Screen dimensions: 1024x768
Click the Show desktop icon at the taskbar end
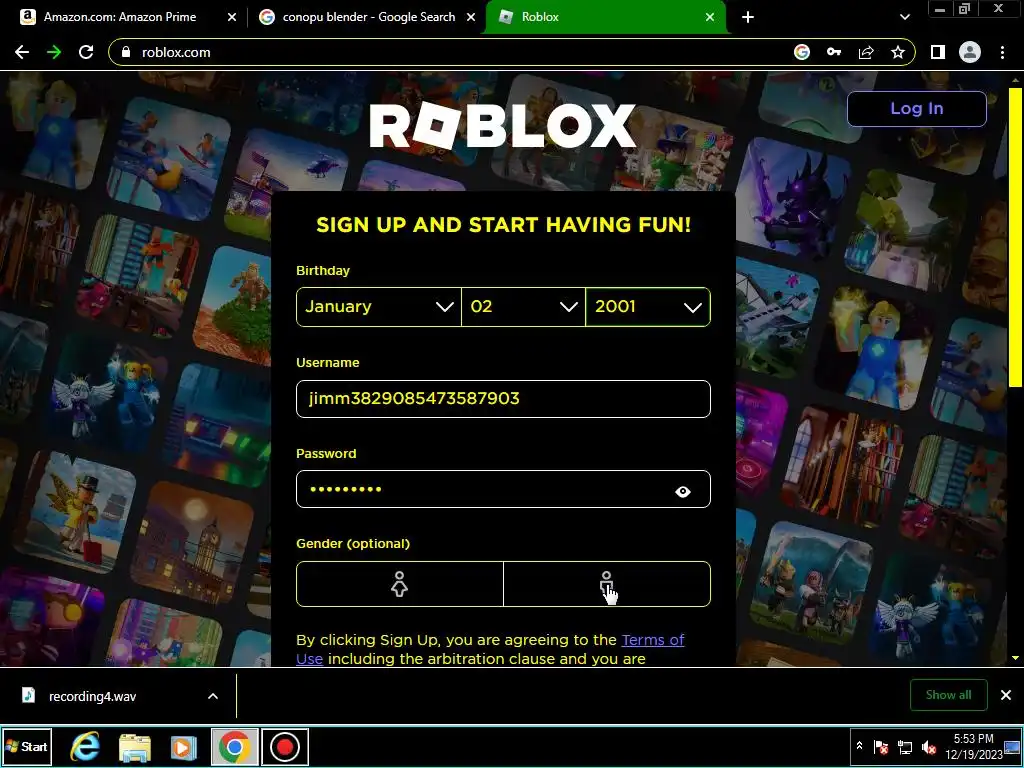click(x=1013, y=747)
